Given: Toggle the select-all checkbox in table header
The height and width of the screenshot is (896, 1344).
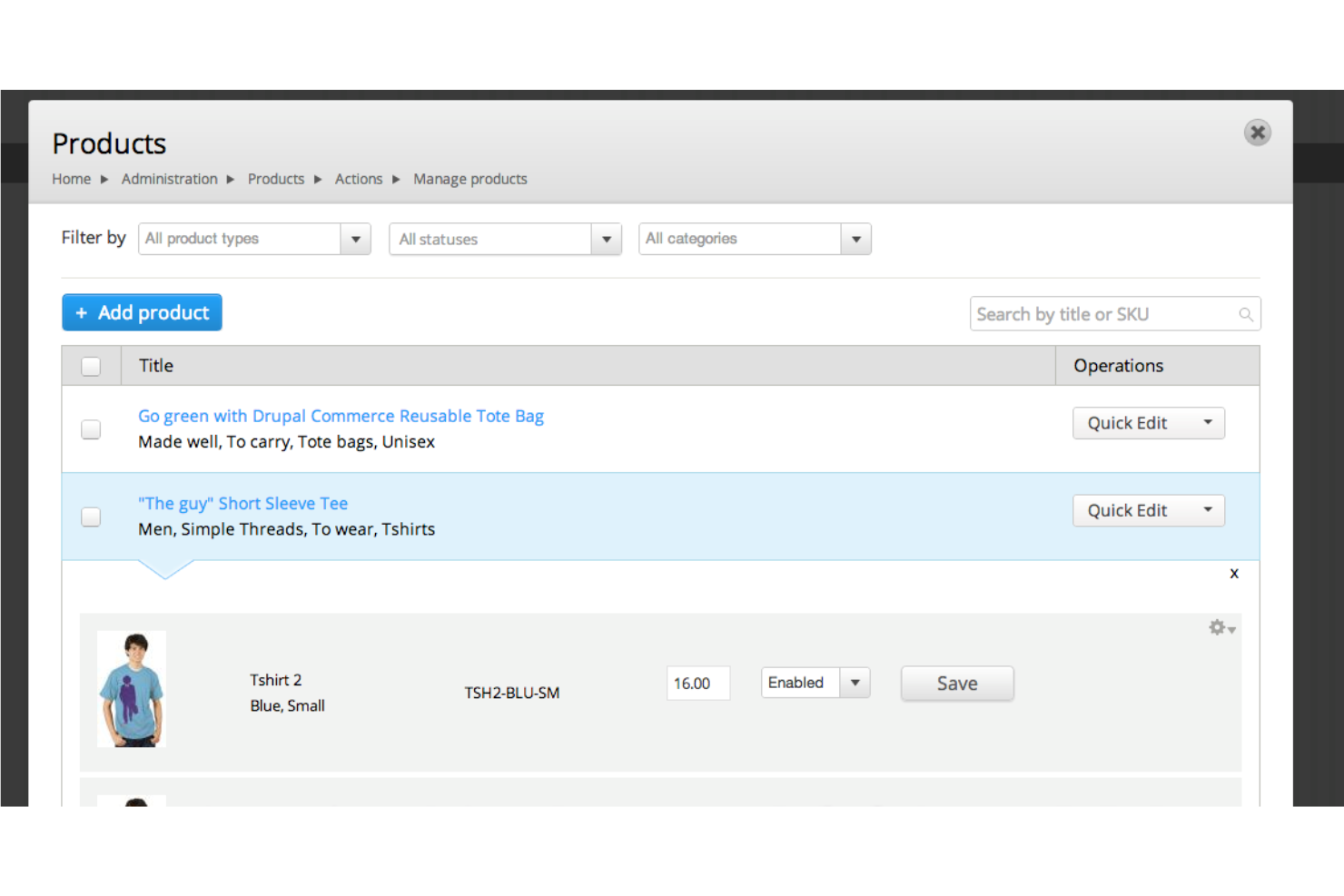Looking at the screenshot, I should [91, 366].
